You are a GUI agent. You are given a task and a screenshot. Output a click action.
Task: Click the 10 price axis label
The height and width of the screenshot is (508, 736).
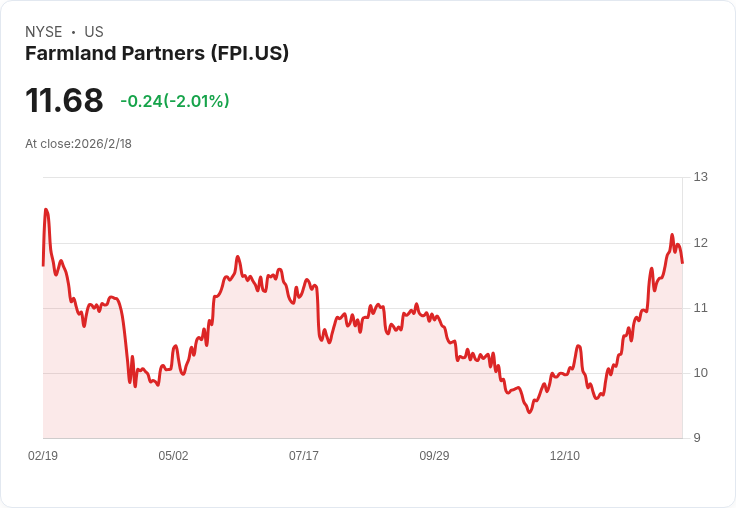pyautogui.click(x=700, y=373)
